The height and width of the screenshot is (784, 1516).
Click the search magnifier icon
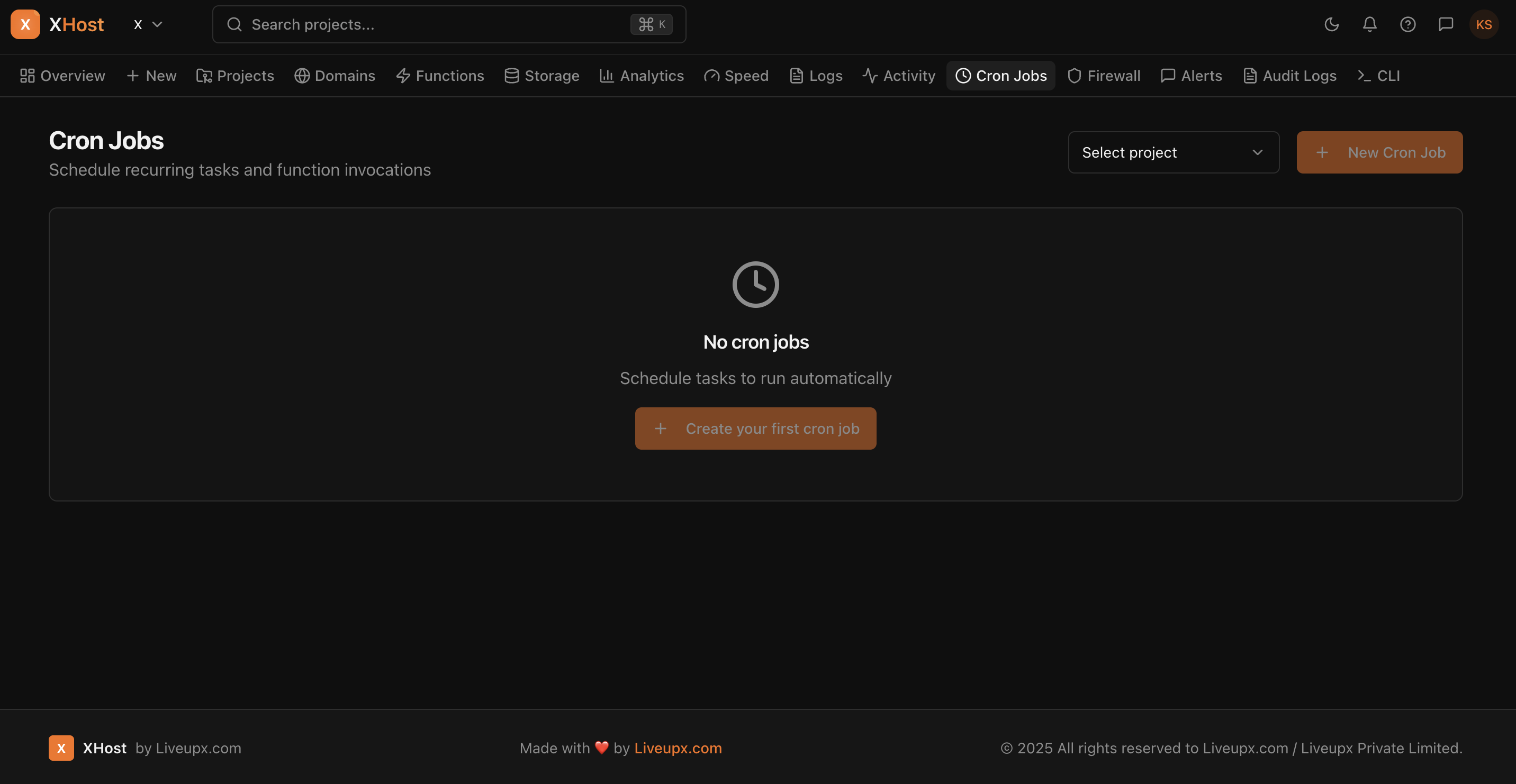234,24
